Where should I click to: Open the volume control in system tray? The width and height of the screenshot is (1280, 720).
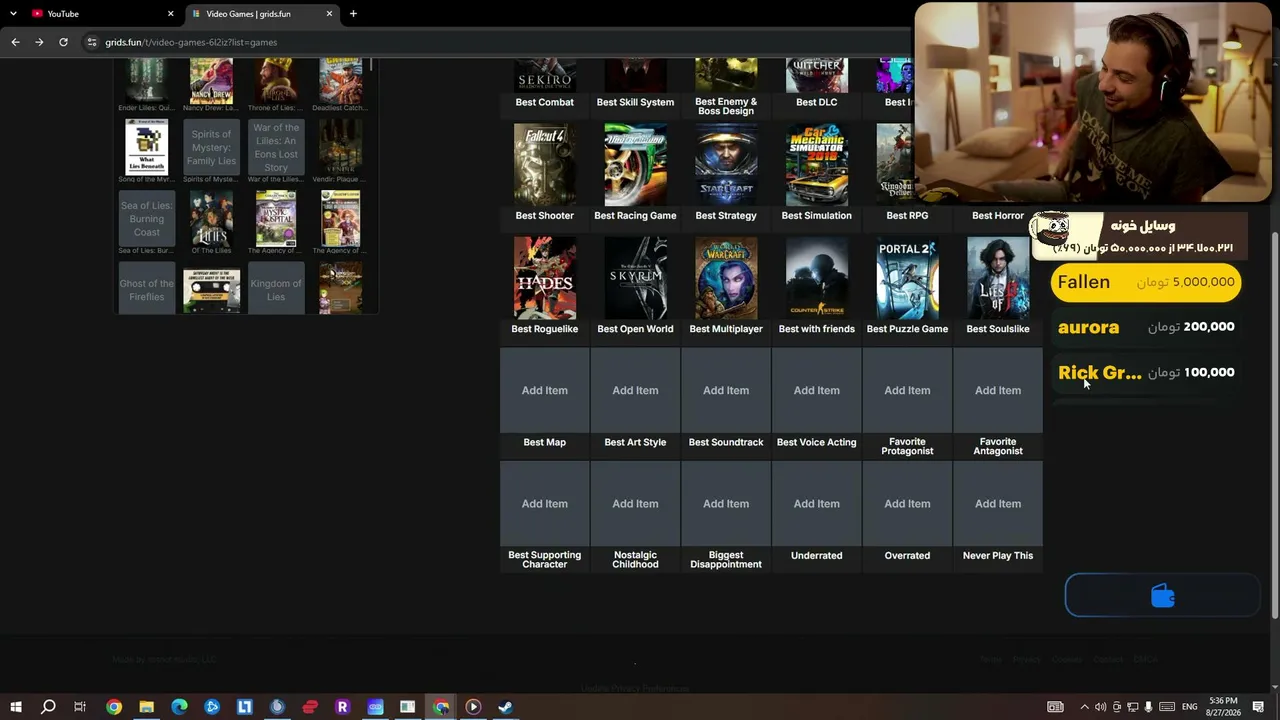tap(1100, 707)
